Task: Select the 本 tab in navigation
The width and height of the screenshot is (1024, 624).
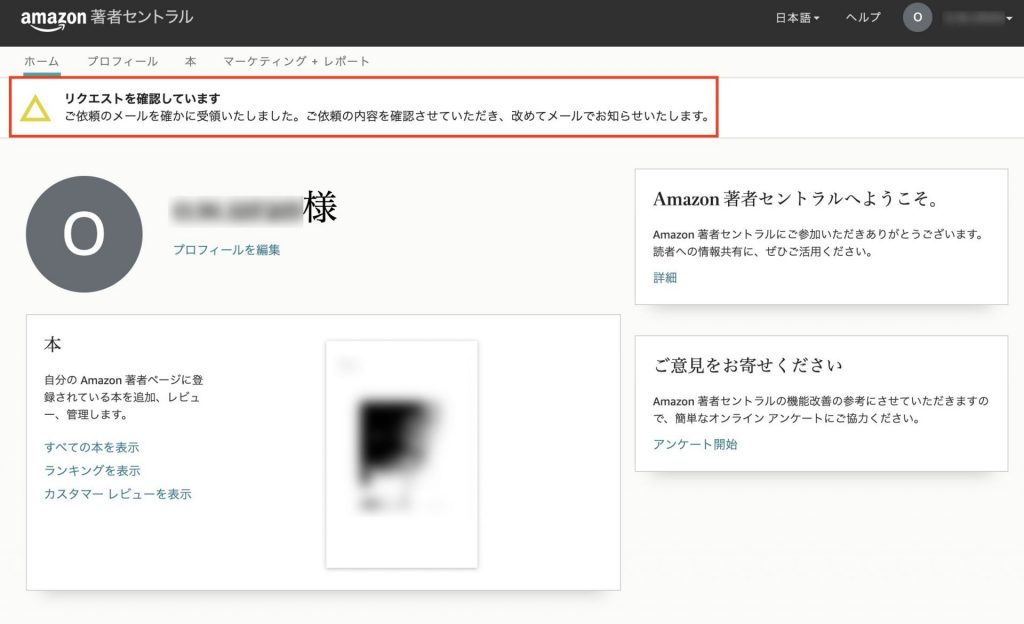Action: (189, 61)
